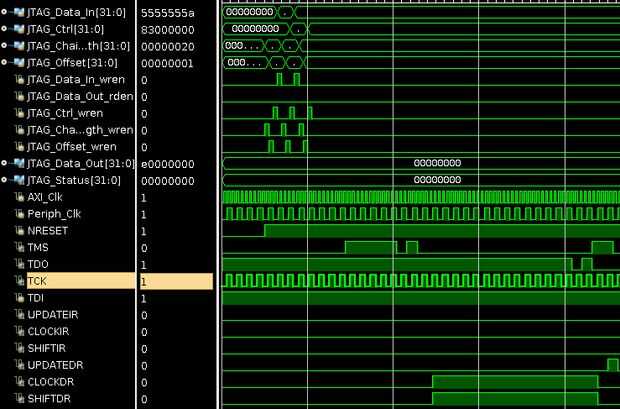The height and width of the screenshot is (409, 620).
Task: Select the TMS signal name
Action: 38,248
